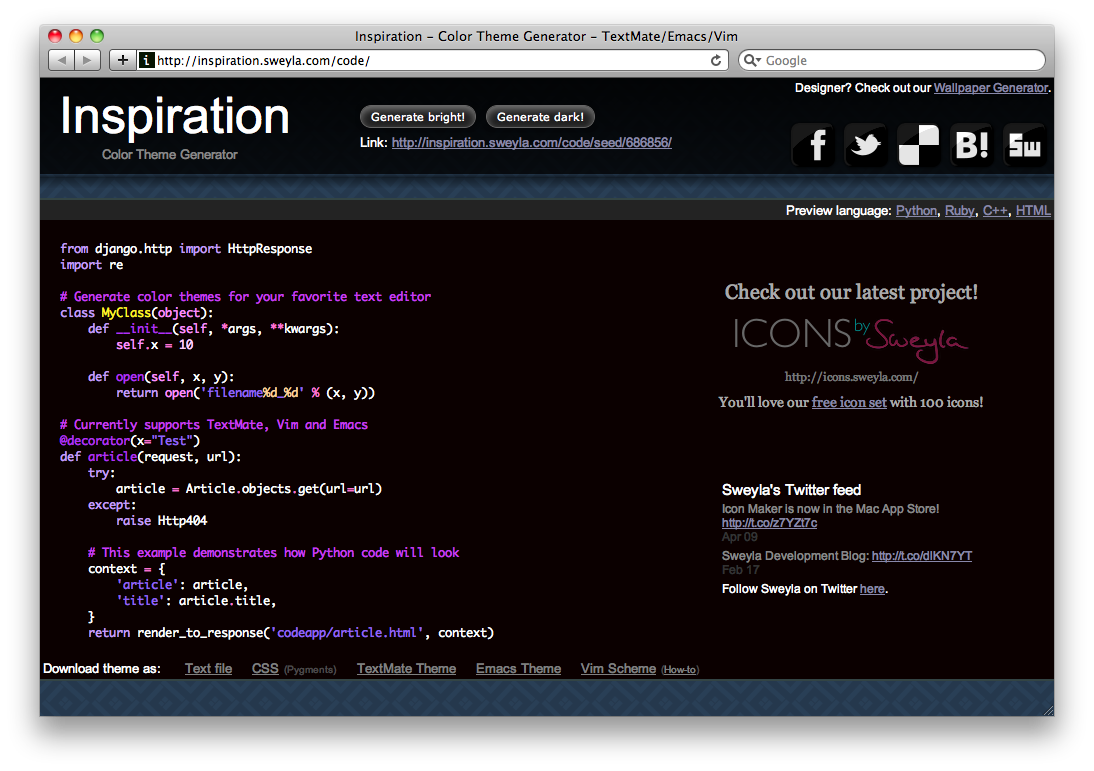Click the comment 'Currently supports TextMate, Vim and Emacs'
Image resolution: width=1094 pixels, height=771 pixels.
(x=213, y=424)
